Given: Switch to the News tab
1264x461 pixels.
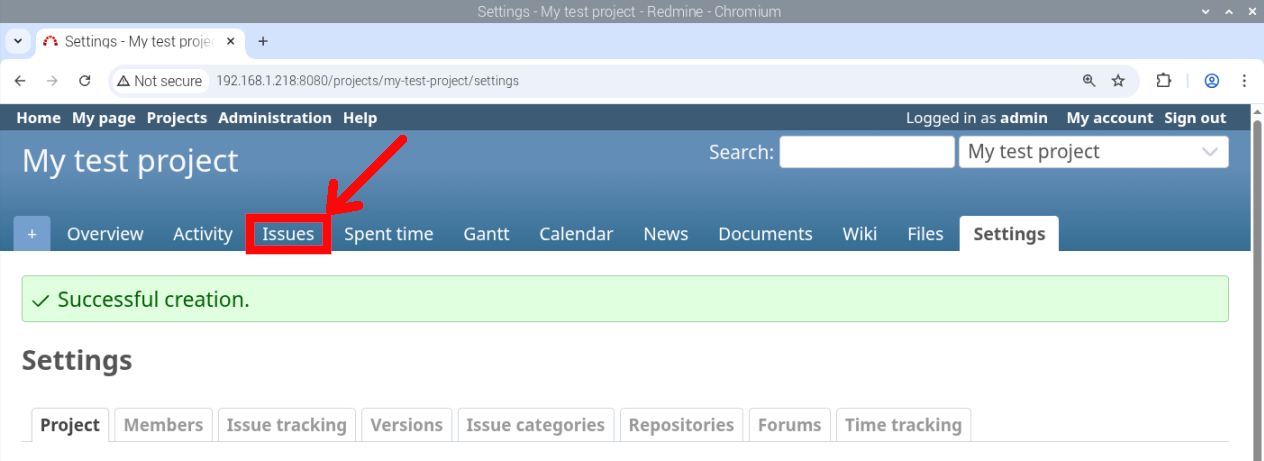Looking at the screenshot, I should (x=666, y=234).
